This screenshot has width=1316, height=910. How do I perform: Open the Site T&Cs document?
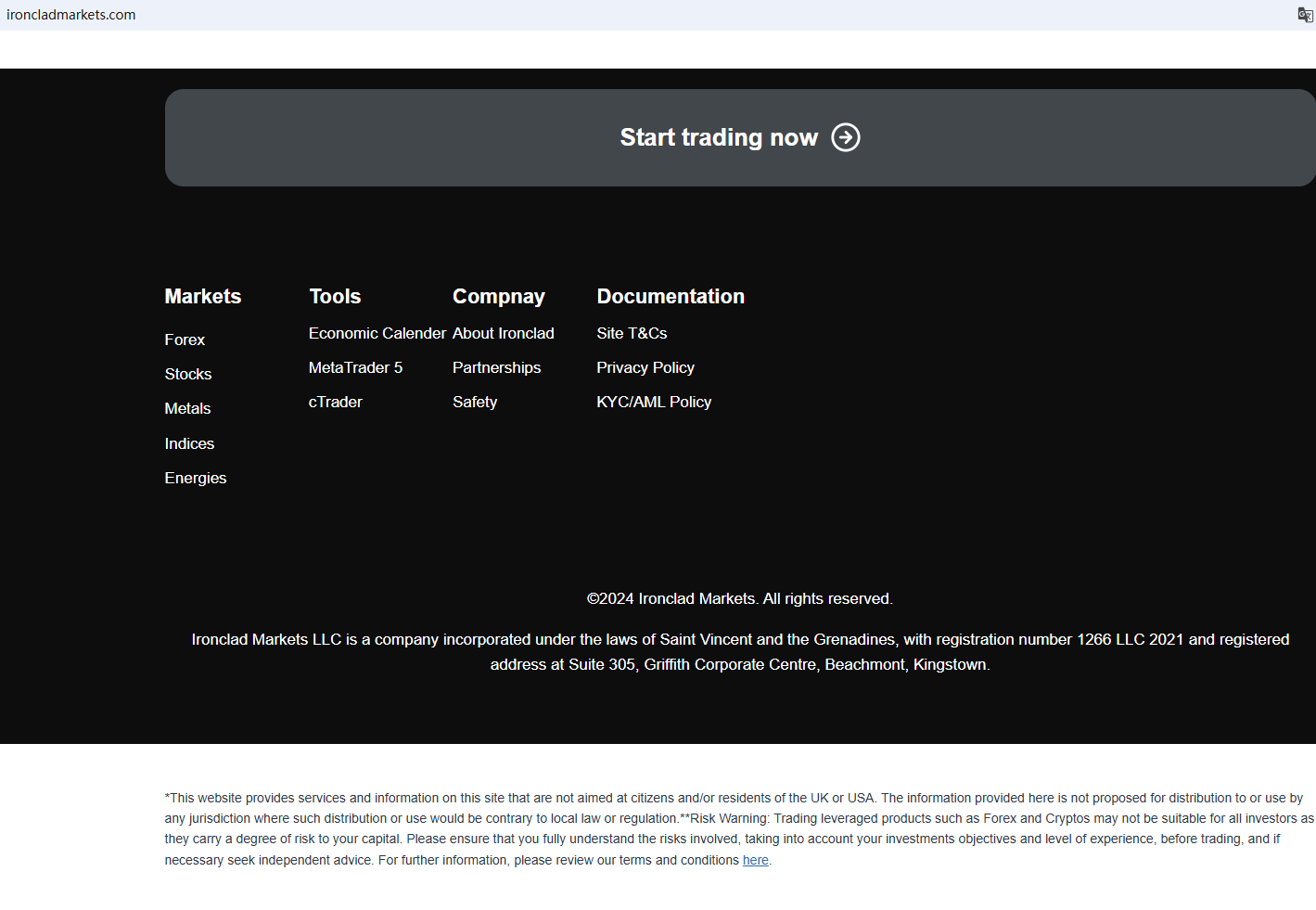[x=632, y=333]
